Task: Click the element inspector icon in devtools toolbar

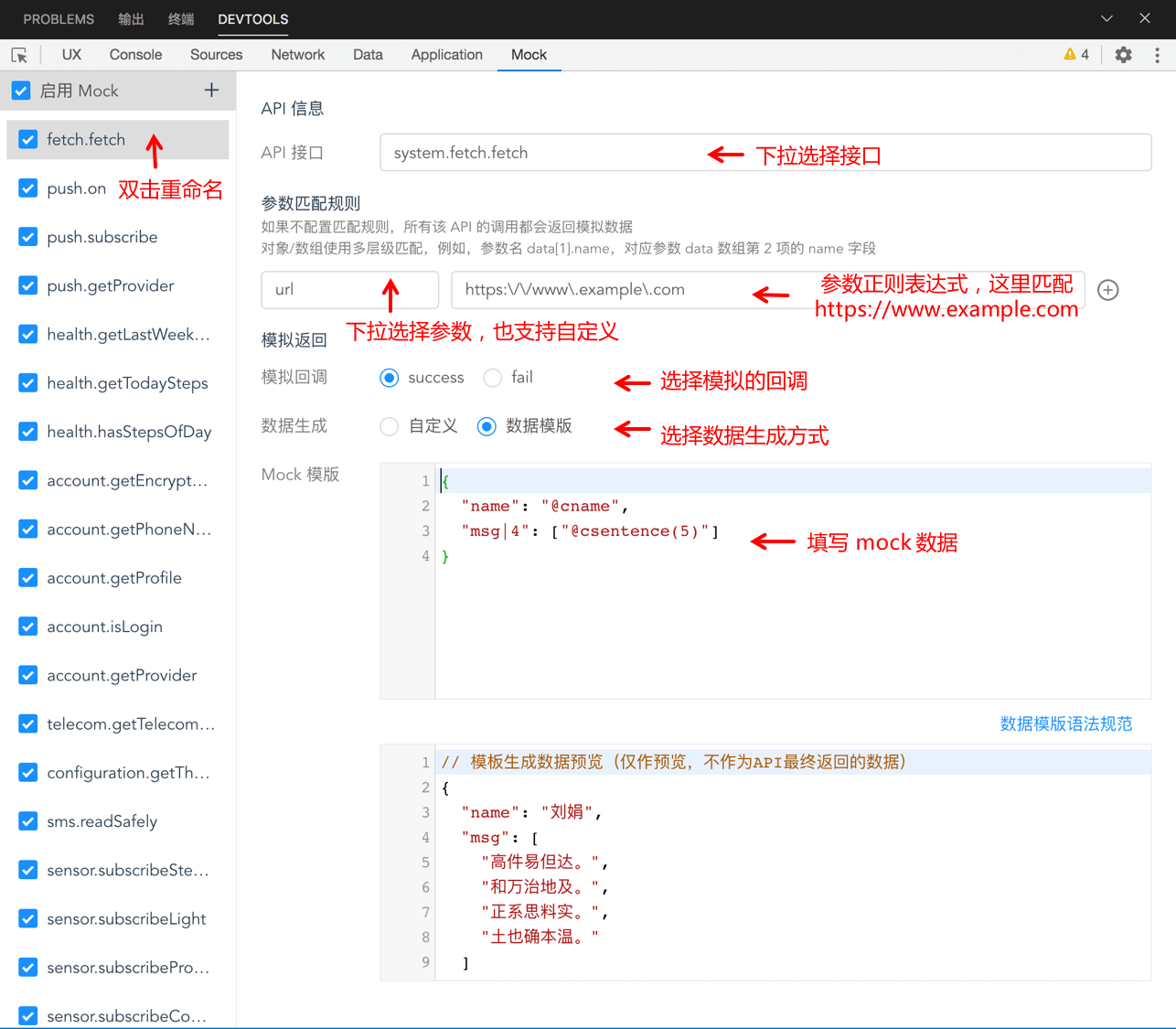Action: coord(19,55)
